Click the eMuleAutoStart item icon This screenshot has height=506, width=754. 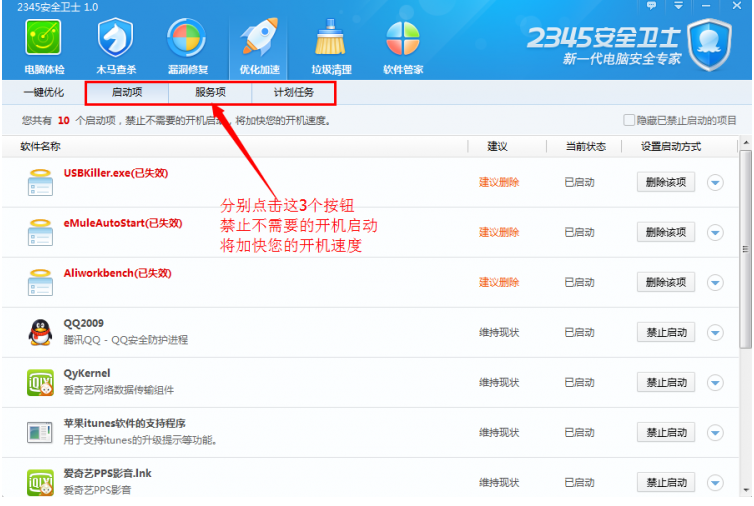tap(40, 232)
